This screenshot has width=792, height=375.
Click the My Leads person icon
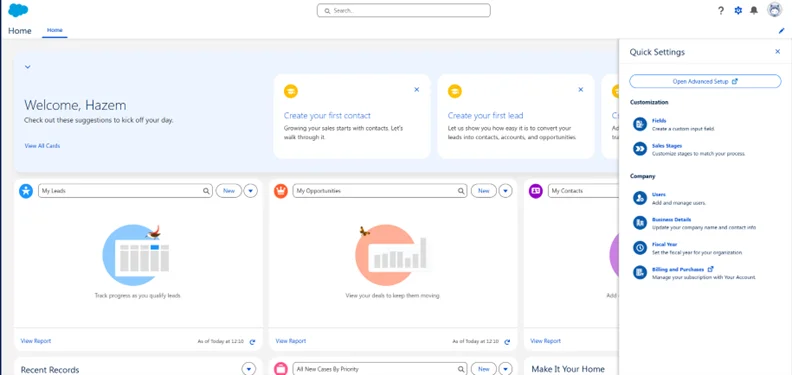coord(26,191)
